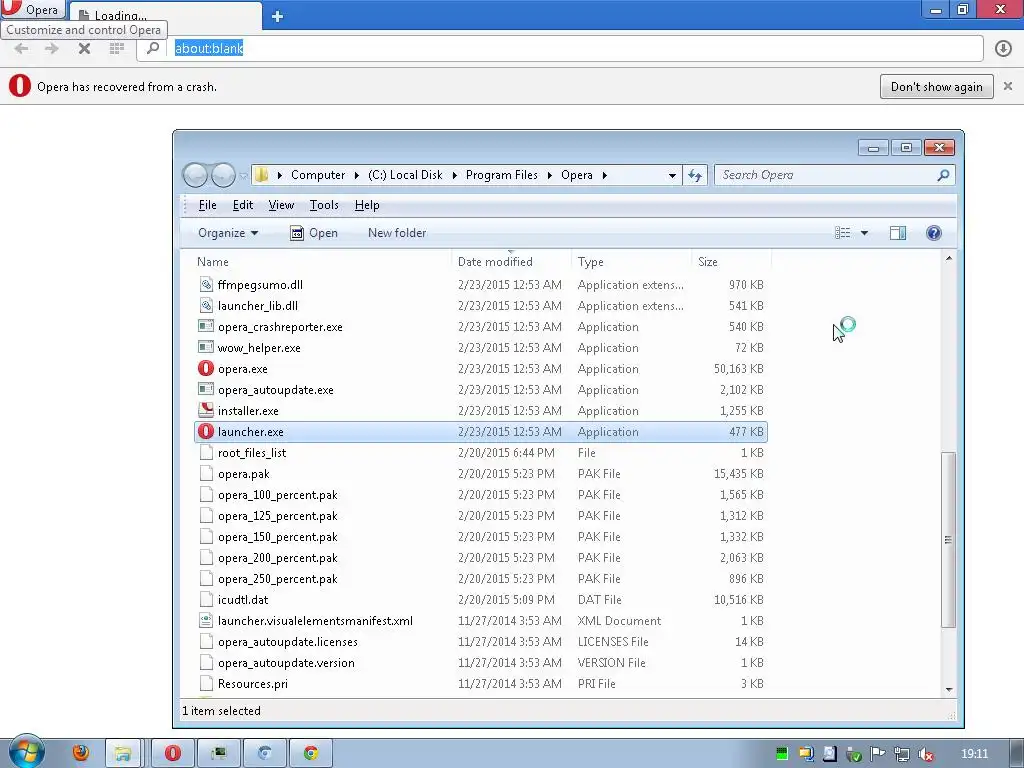Click Don't show again button

click(x=936, y=87)
